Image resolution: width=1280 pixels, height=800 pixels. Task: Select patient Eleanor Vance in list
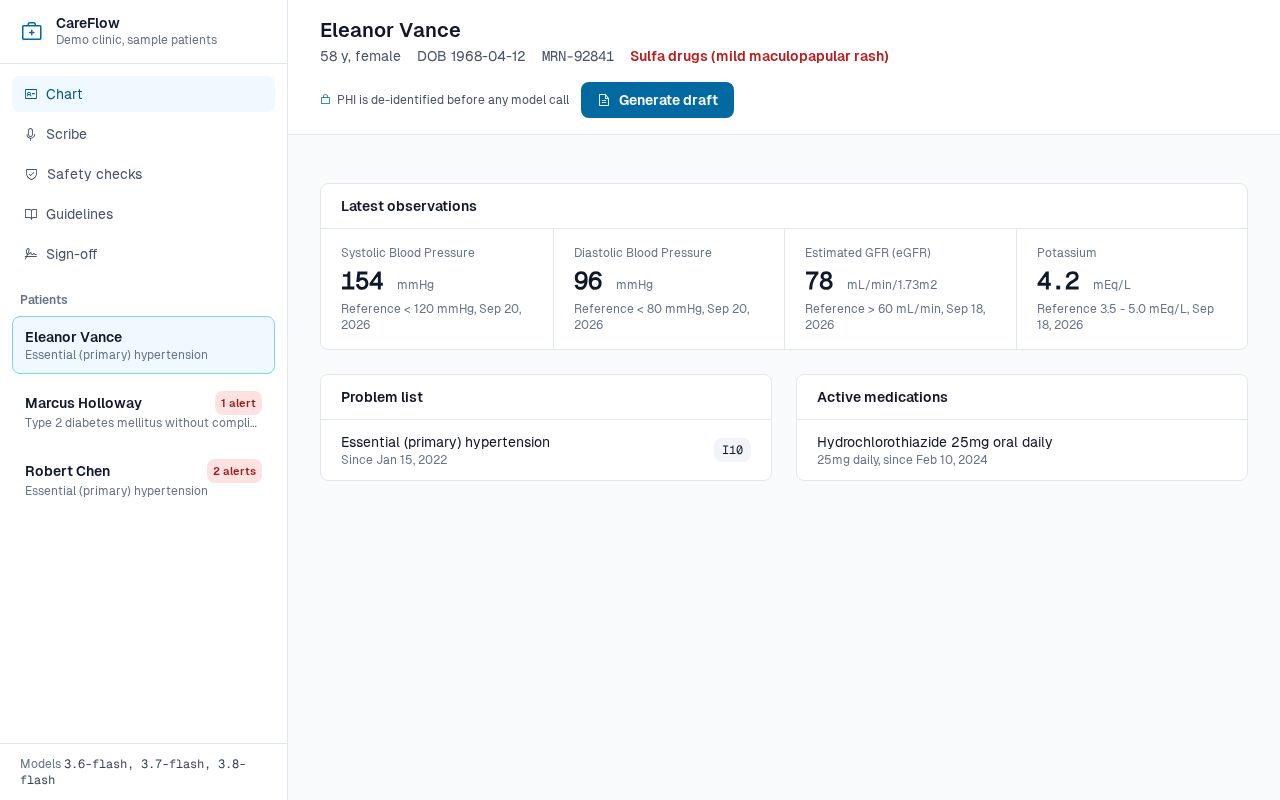[x=143, y=345]
